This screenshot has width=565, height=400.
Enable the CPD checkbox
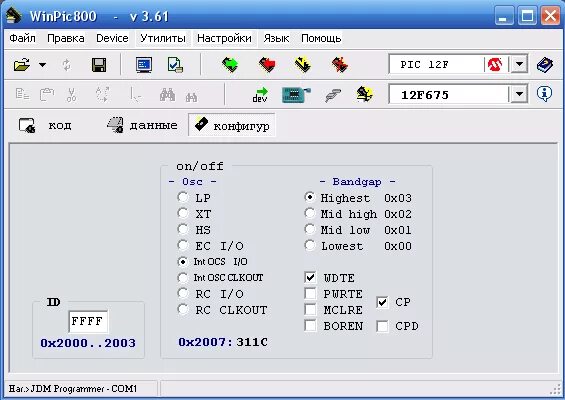tap(382, 326)
